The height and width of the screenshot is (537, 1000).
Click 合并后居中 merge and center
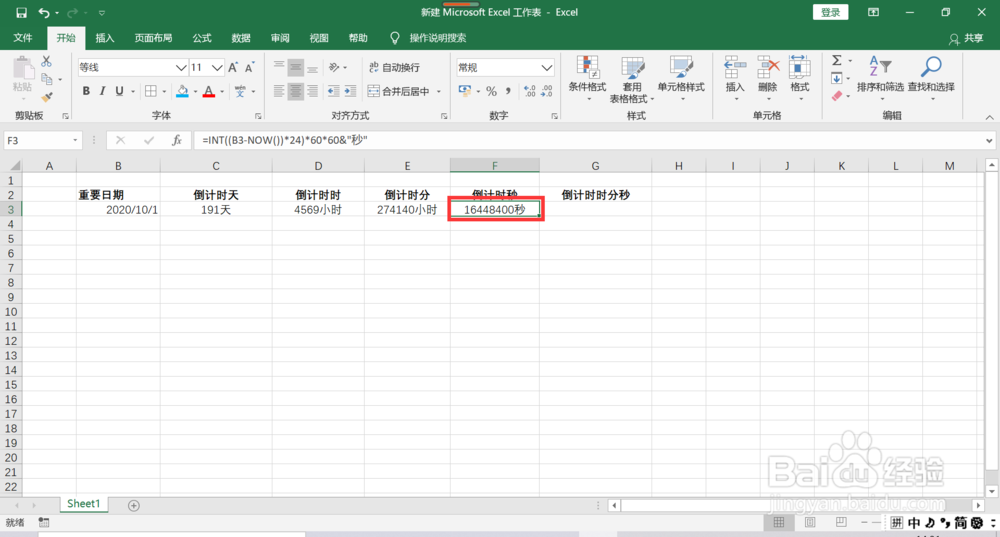coord(399,91)
